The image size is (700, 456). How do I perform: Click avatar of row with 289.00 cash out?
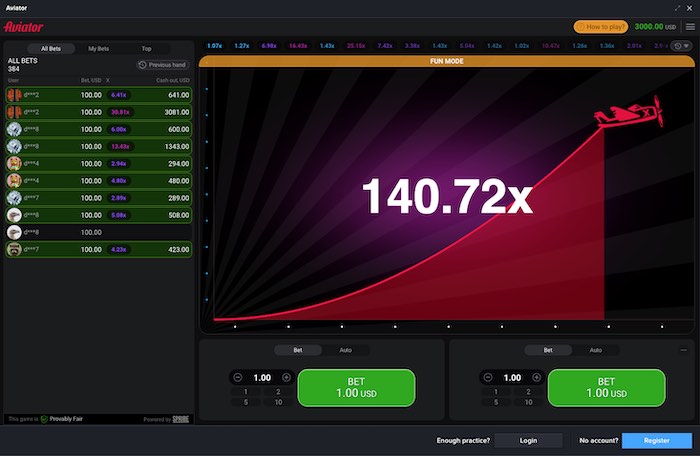coord(14,198)
